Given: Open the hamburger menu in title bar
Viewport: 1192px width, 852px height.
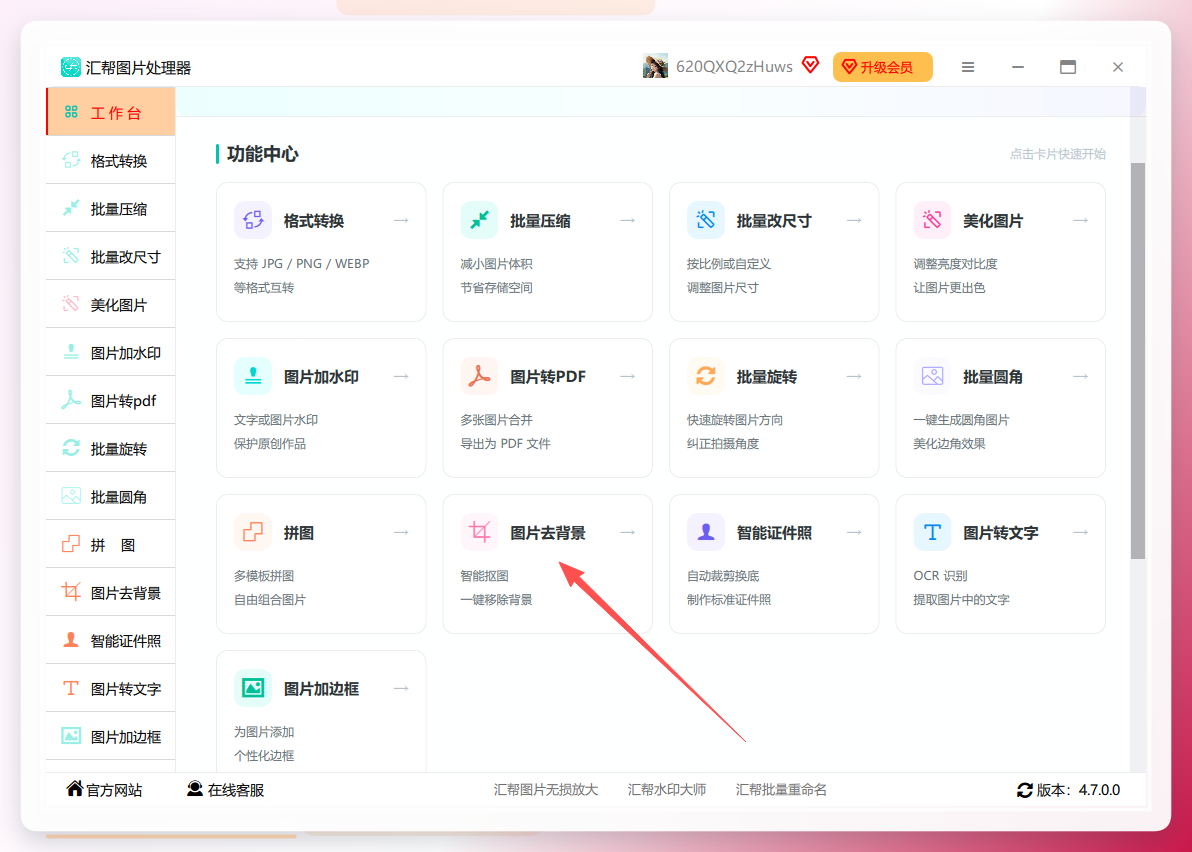Looking at the screenshot, I should coord(968,67).
